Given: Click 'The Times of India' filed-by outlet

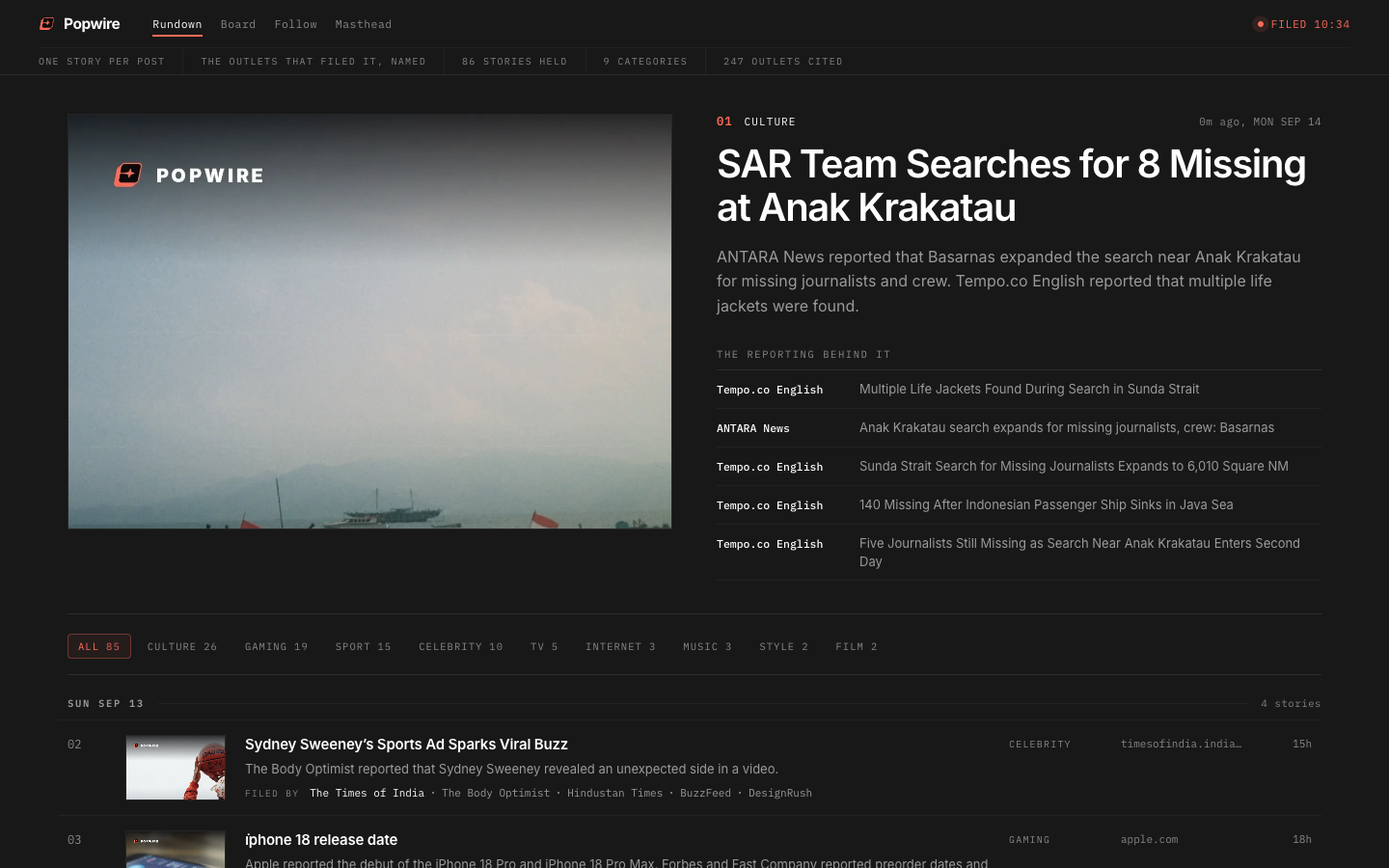Looking at the screenshot, I should pos(367,793).
